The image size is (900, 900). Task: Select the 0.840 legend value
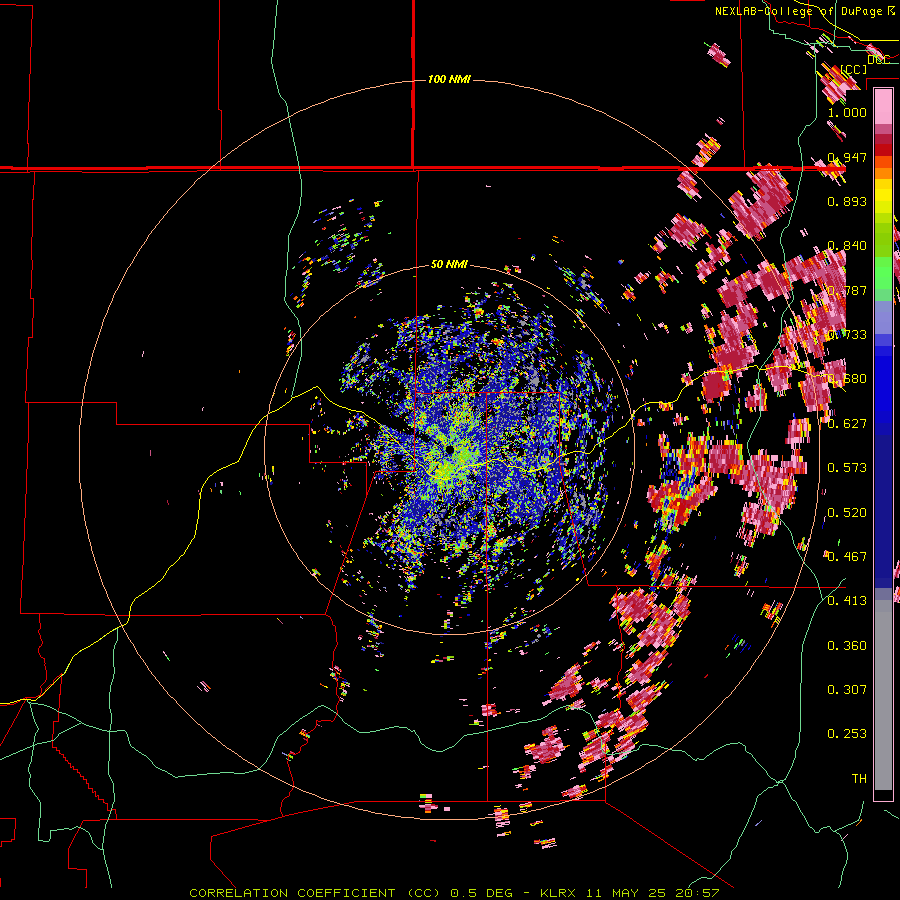click(x=847, y=246)
